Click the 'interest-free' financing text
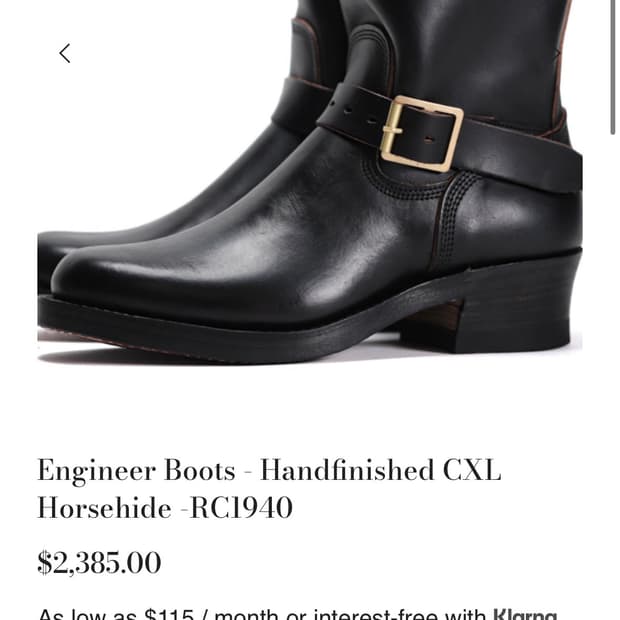The height and width of the screenshot is (620, 620). click(376, 615)
